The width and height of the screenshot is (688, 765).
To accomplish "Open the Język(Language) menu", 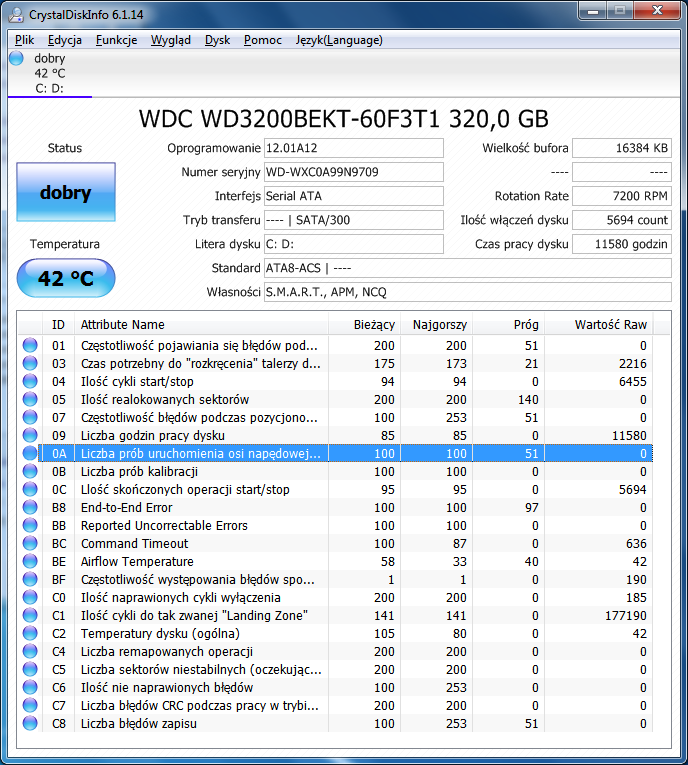I will pos(339,40).
